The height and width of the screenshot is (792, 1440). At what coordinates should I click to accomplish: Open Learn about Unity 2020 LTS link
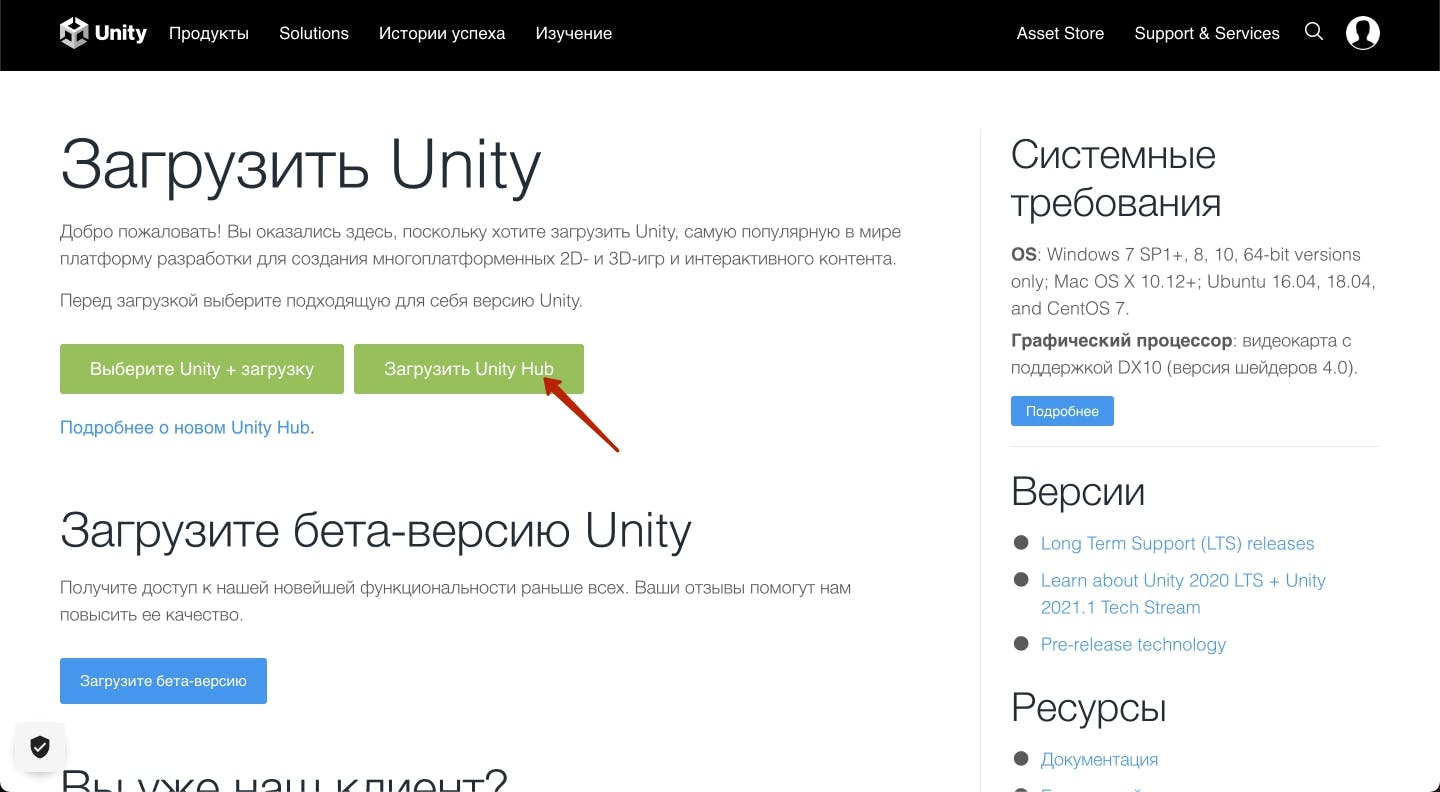click(1183, 594)
